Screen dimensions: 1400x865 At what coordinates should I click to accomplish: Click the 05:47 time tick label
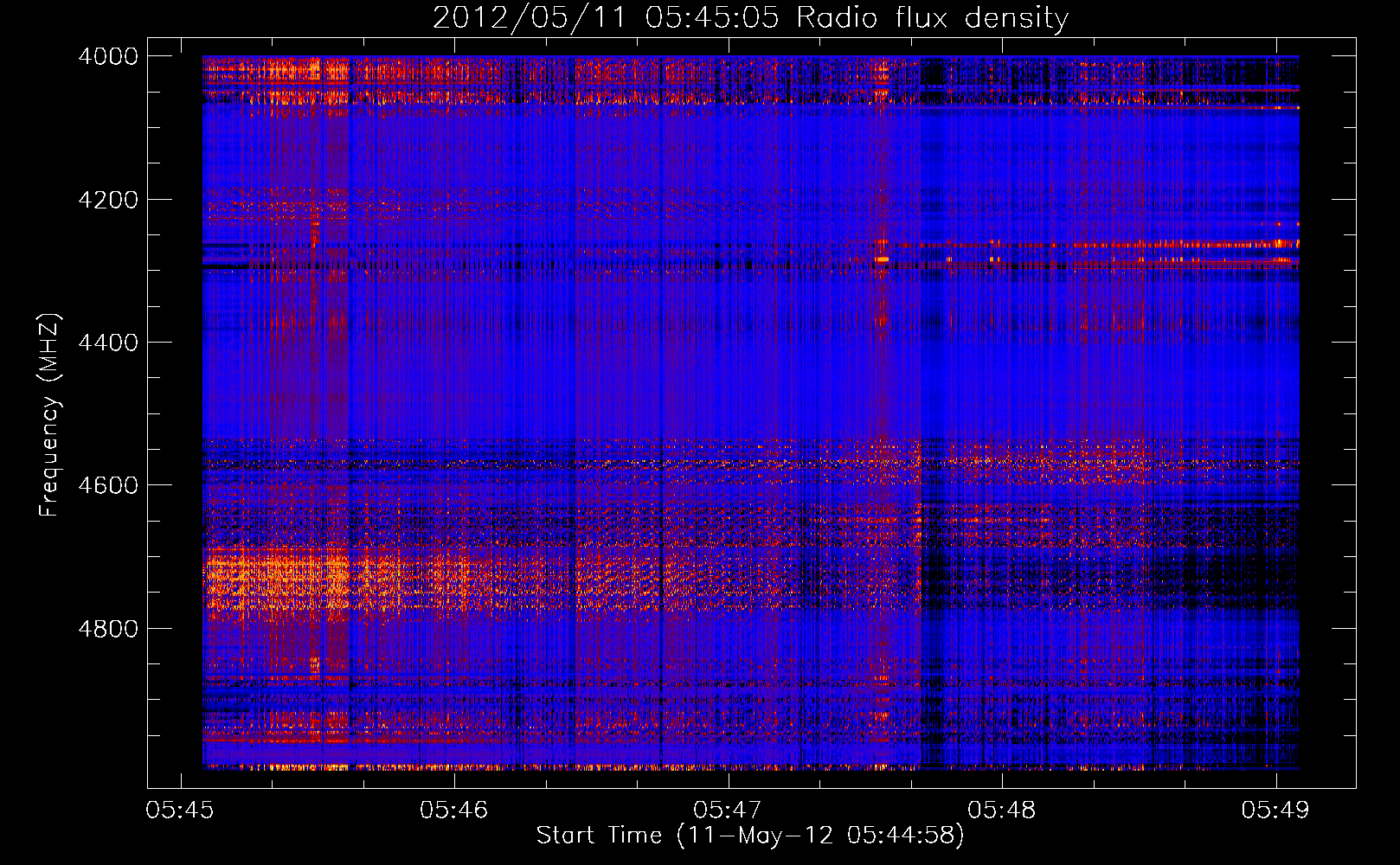click(728, 810)
